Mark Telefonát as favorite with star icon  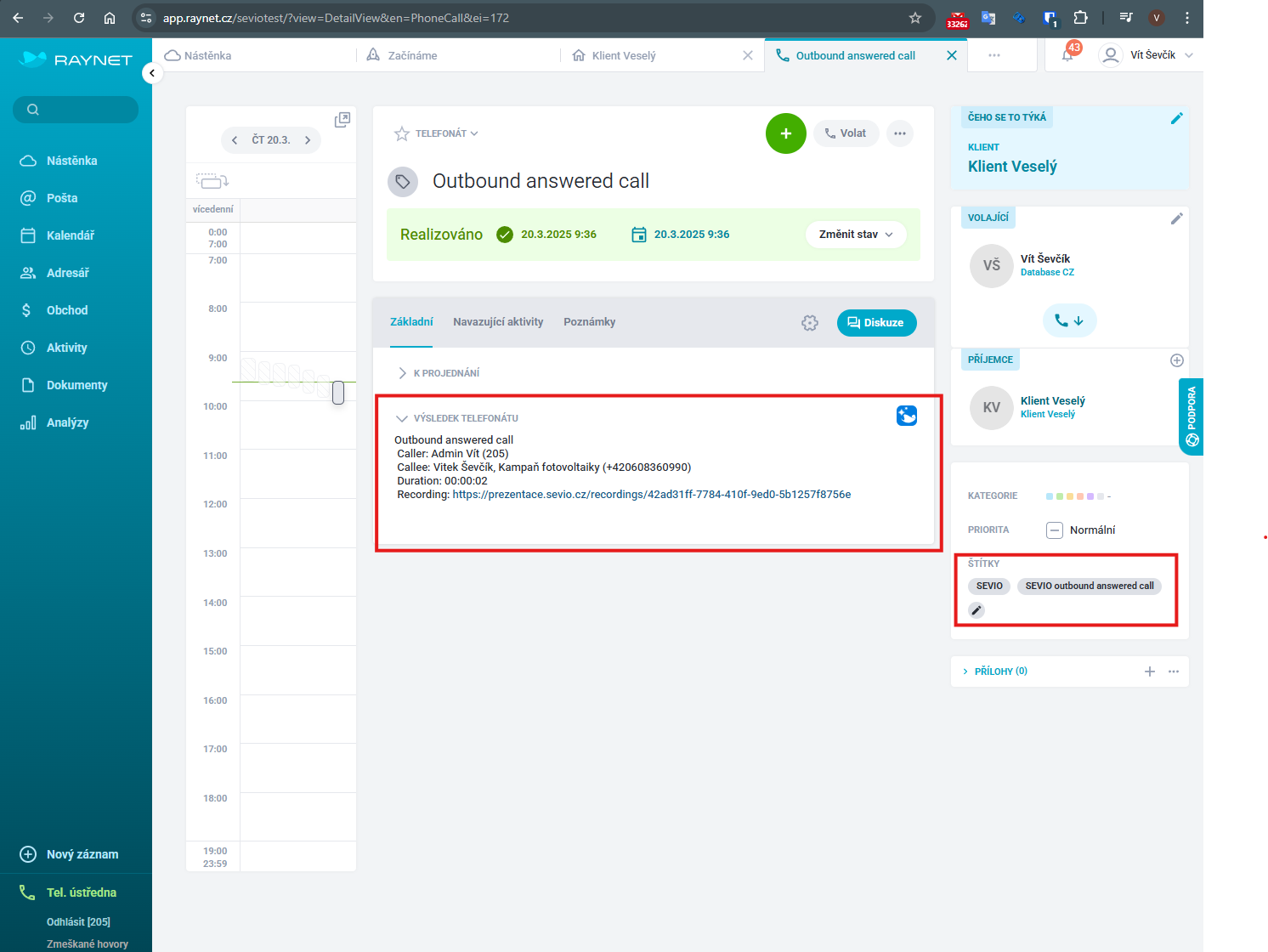tap(402, 133)
